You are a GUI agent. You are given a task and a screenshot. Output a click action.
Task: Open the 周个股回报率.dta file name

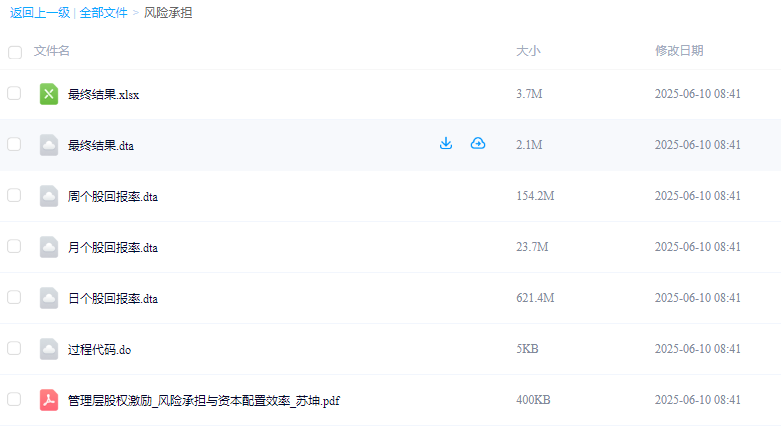pos(113,197)
